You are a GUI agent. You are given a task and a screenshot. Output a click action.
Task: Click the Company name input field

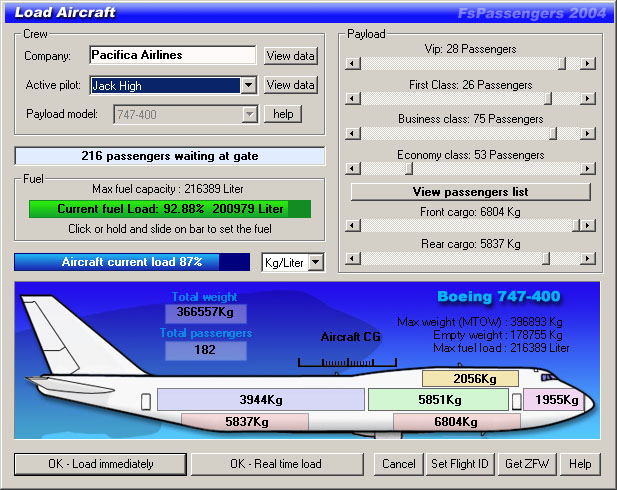[173, 55]
